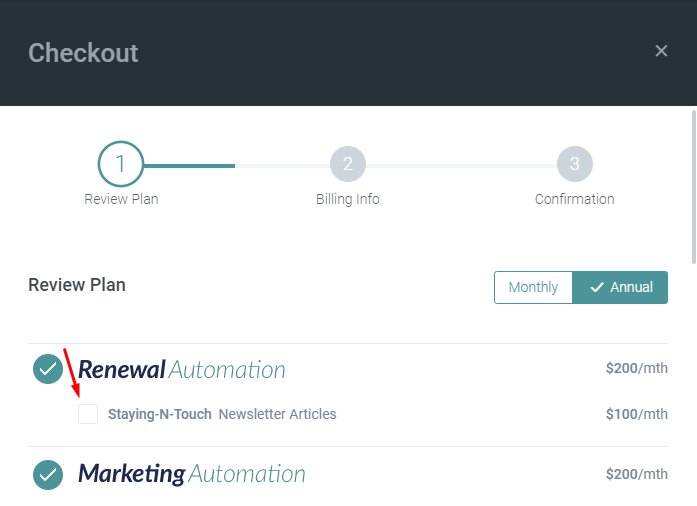Go to the Billing Info step label
The height and width of the screenshot is (506, 697).
(x=348, y=199)
